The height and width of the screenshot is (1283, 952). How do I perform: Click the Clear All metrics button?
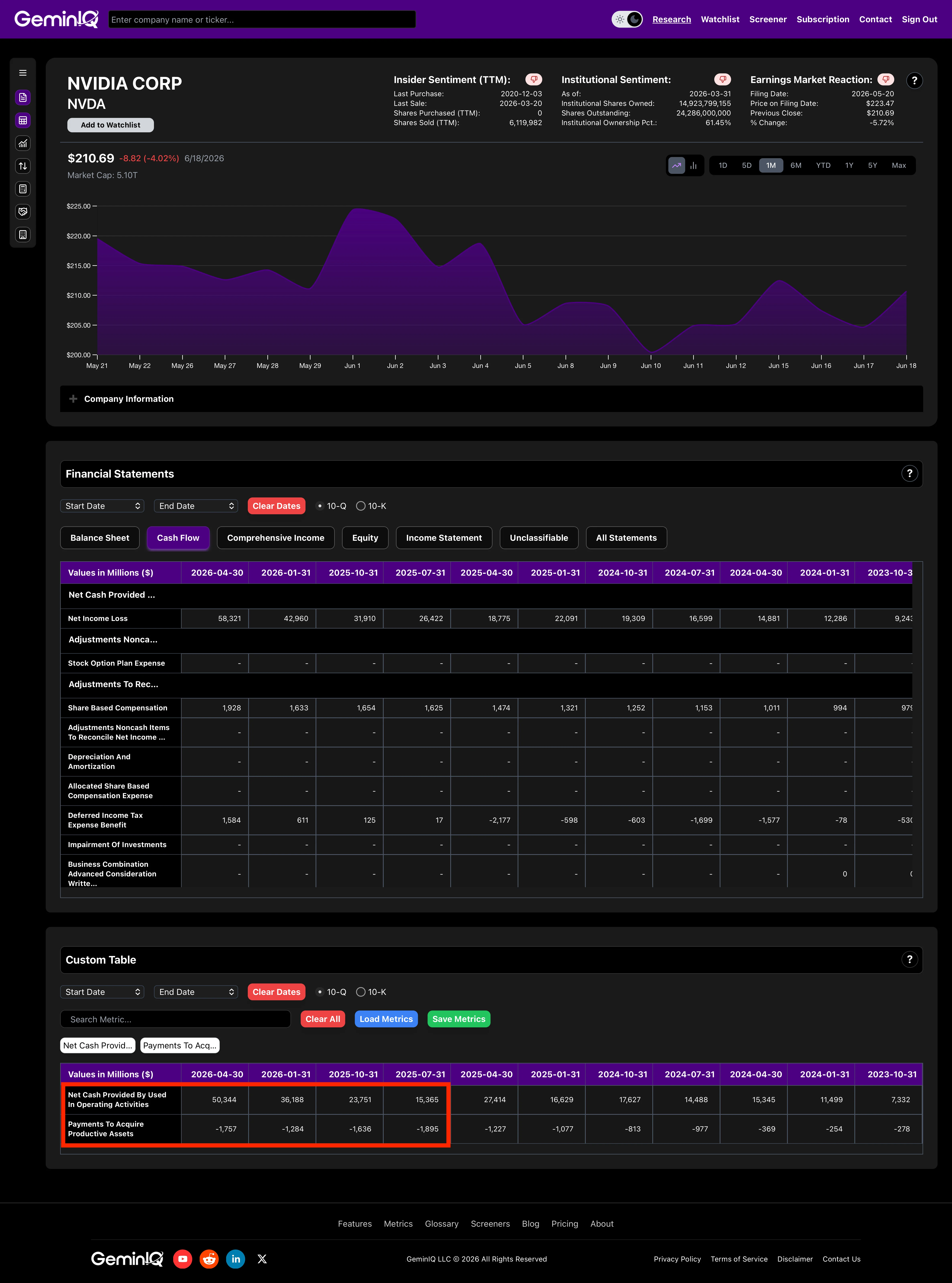click(x=323, y=1019)
